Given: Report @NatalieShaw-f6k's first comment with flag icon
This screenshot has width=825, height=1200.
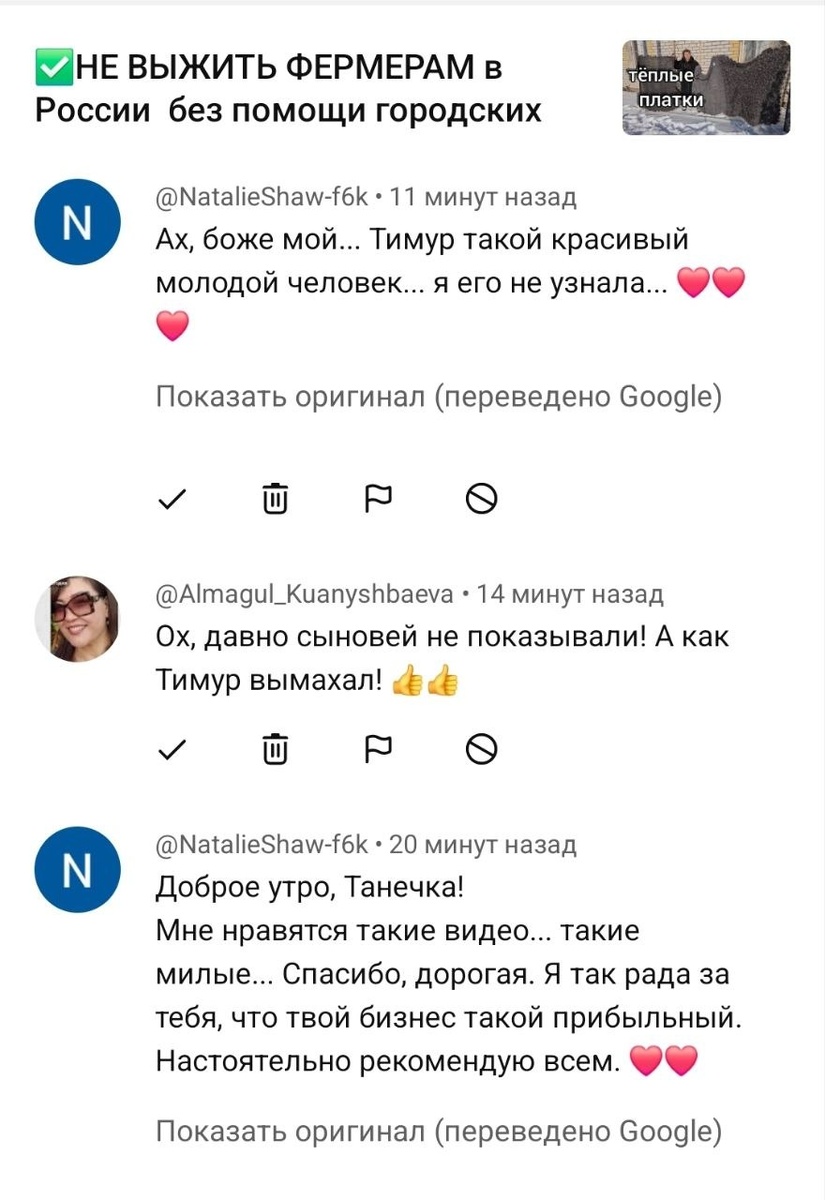Looking at the screenshot, I should point(377,497).
